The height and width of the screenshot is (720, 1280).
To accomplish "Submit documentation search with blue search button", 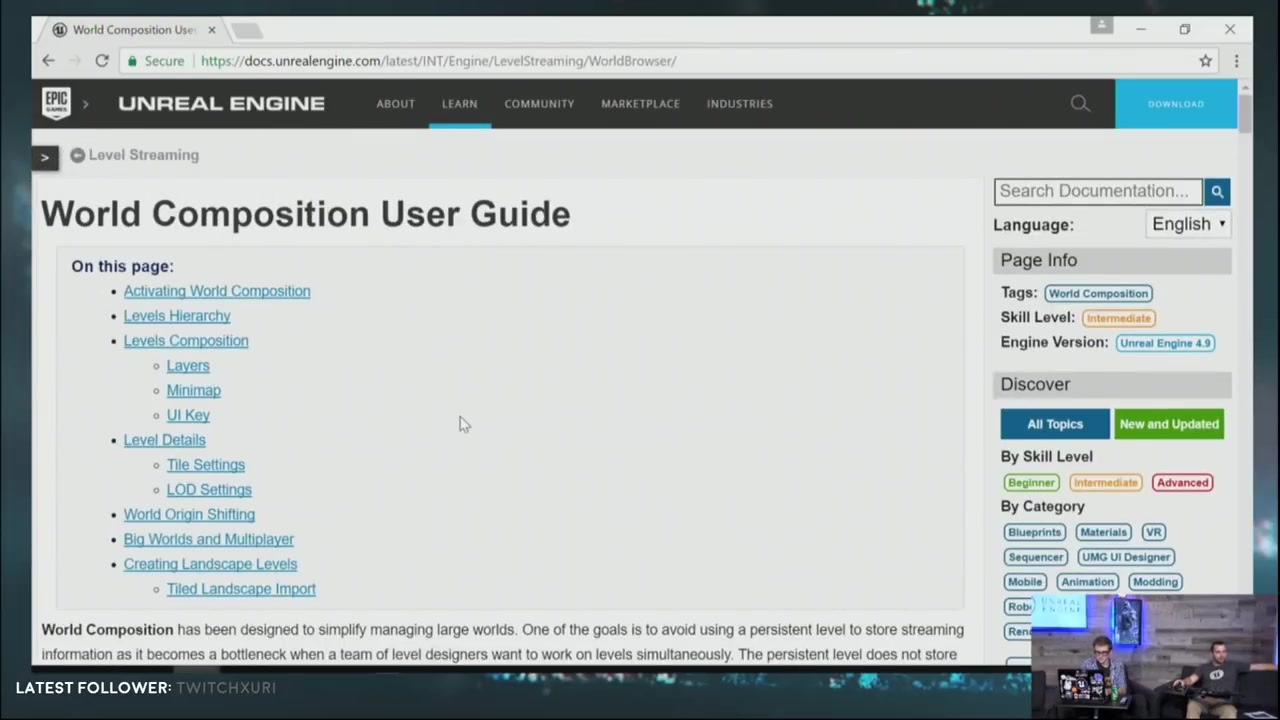I will coord(1217,191).
